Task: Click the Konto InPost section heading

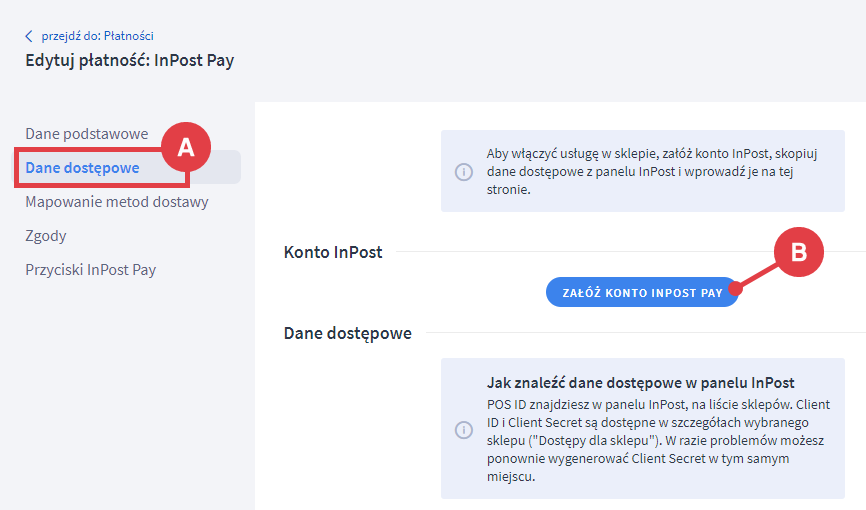Action: click(333, 252)
